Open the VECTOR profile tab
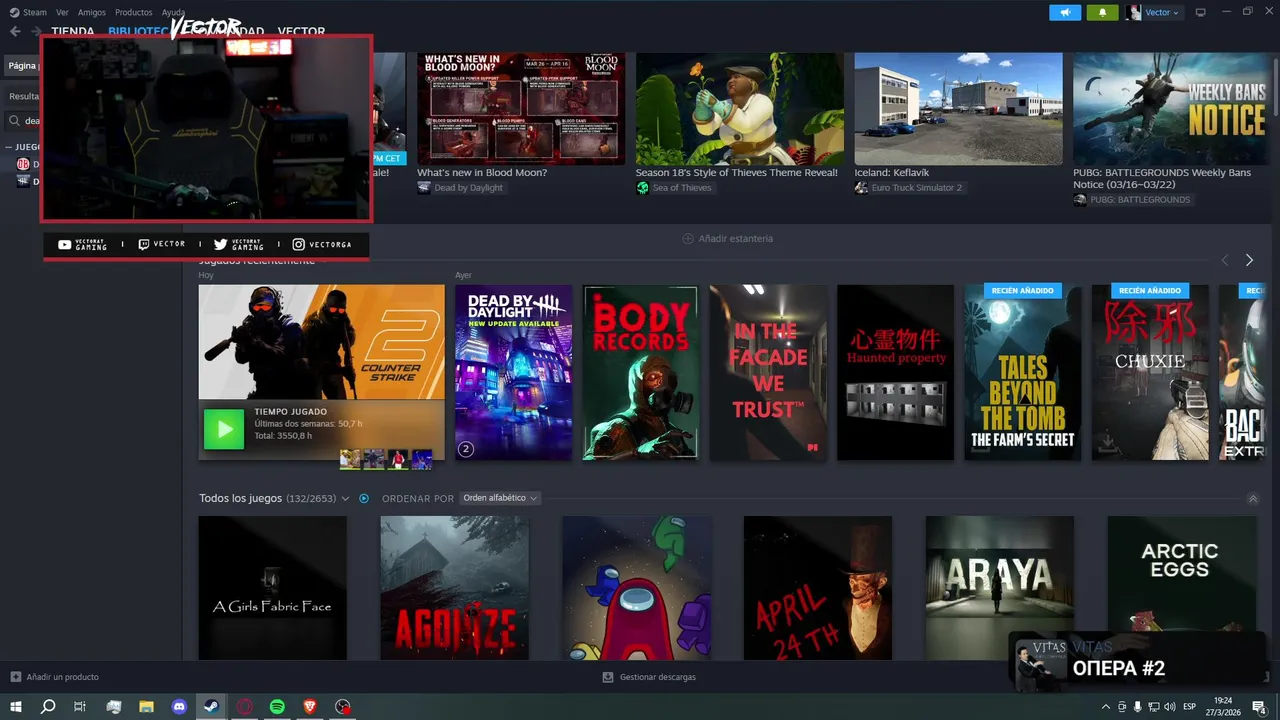 tap(301, 32)
